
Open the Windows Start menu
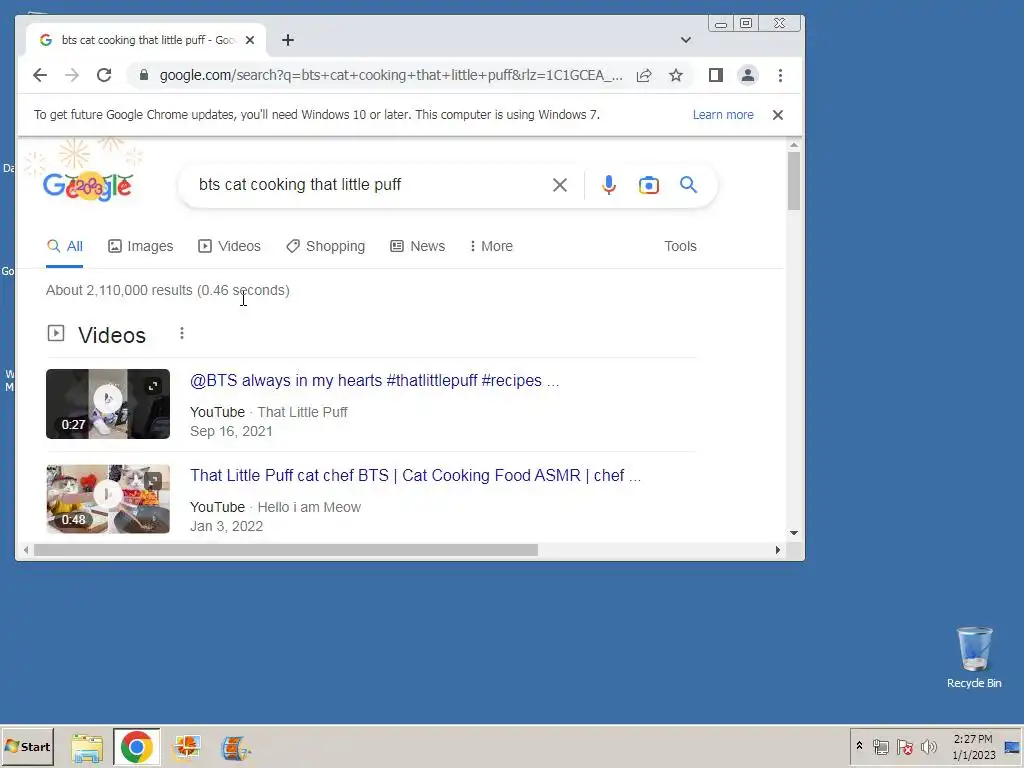coord(27,746)
